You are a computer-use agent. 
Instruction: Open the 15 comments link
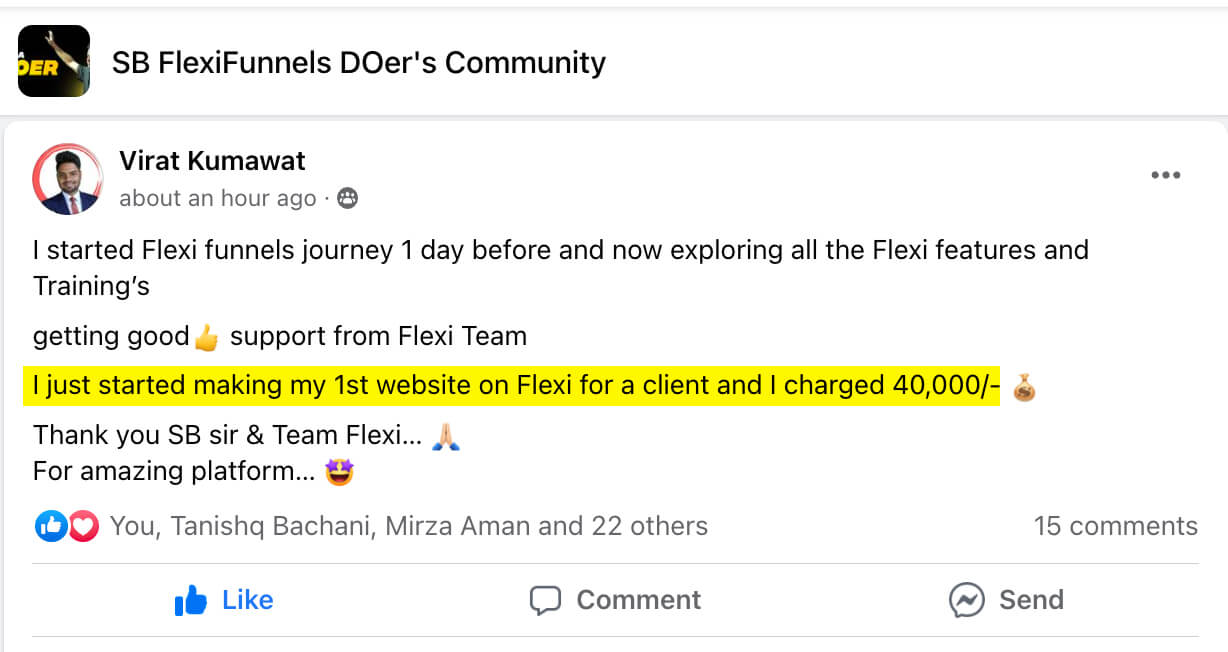[x=1115, y=526]
